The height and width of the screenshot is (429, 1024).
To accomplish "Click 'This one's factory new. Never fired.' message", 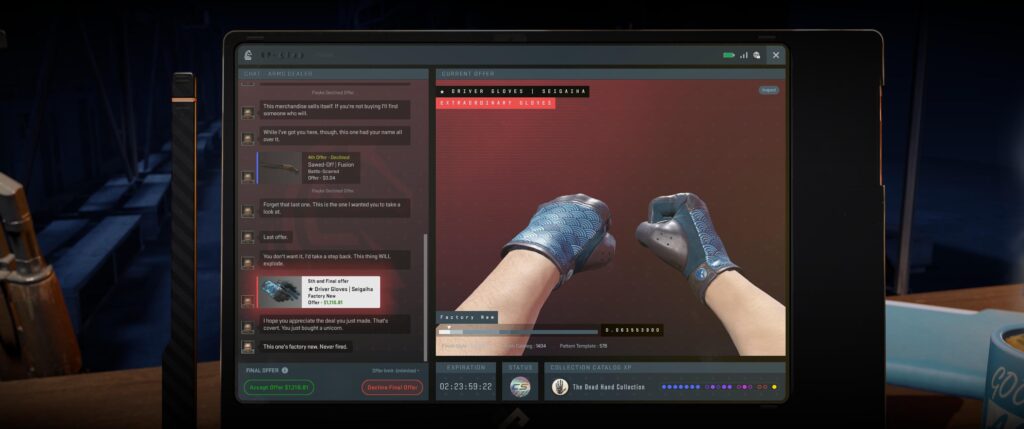I will tap(305, 347).
